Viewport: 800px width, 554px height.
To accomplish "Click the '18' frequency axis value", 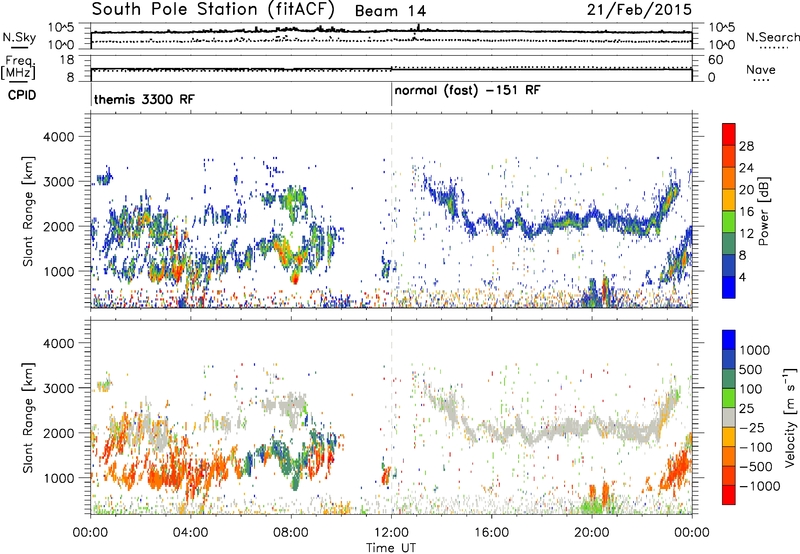I will 67,60.
